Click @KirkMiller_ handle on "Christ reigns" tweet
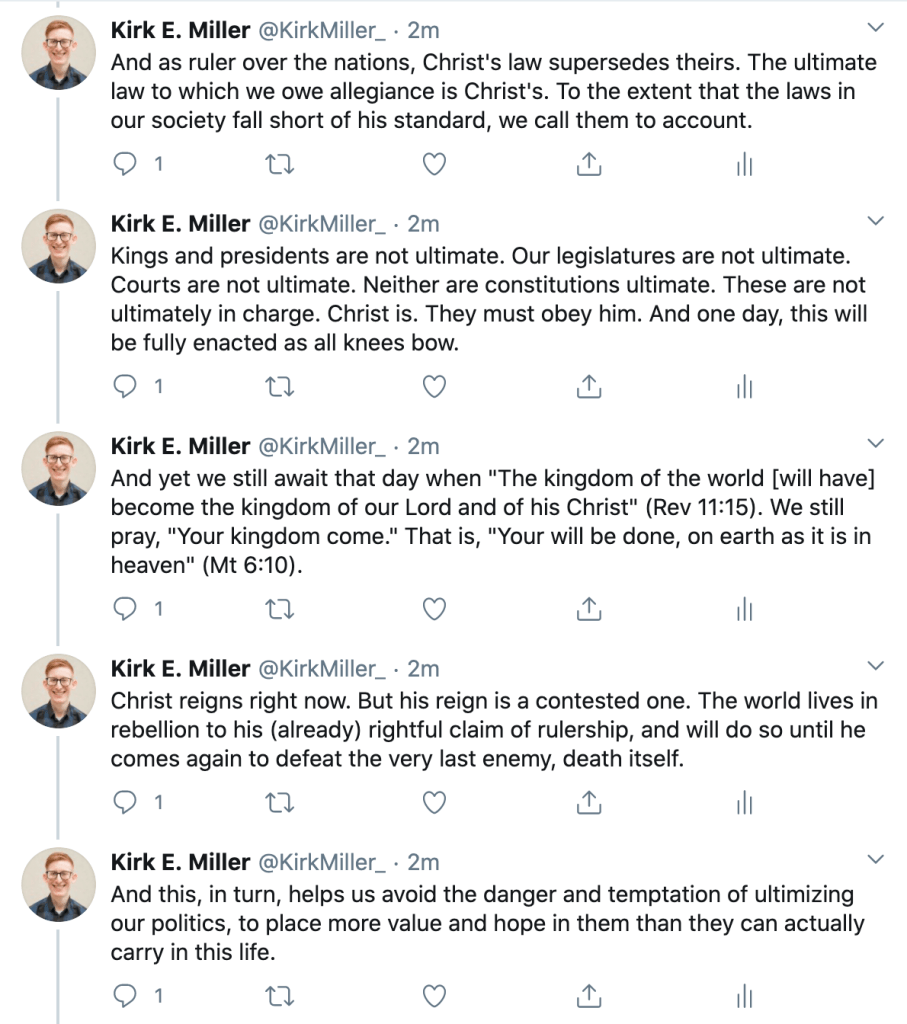This screenshot has height=1024, width=907. click(x=322, y=669)
